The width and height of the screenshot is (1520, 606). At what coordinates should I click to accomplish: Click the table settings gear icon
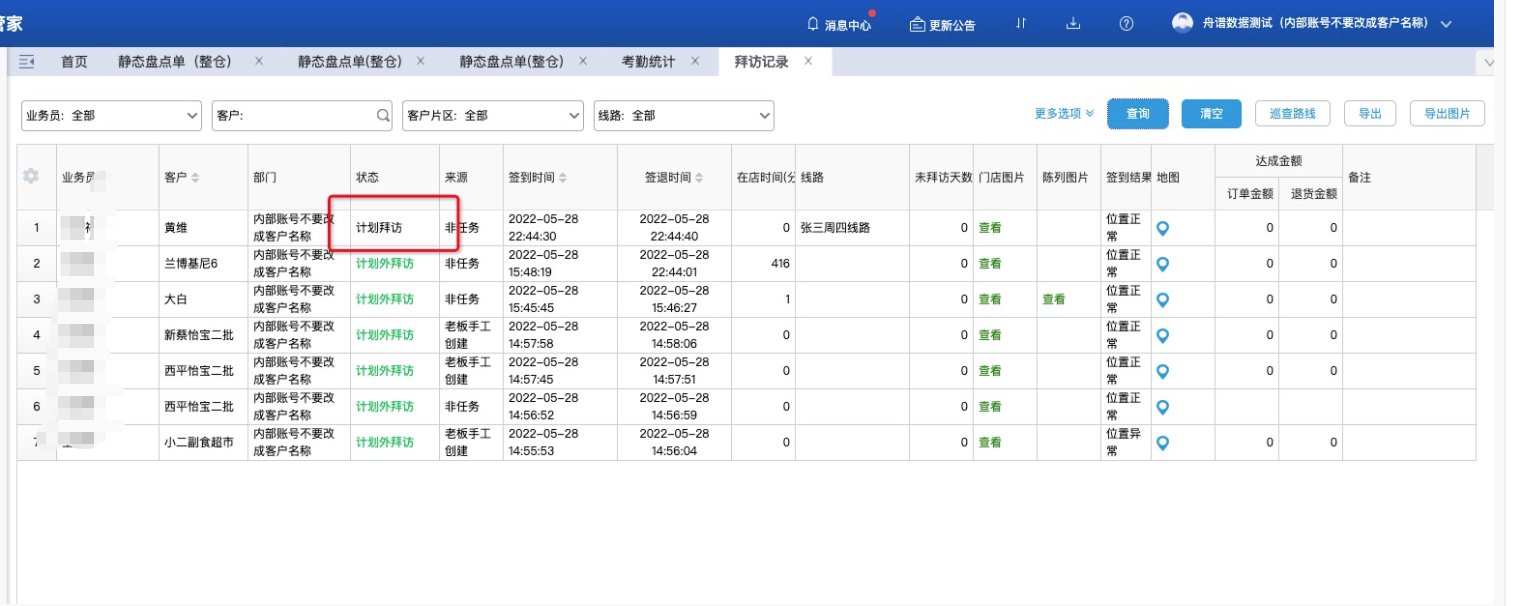31,176
